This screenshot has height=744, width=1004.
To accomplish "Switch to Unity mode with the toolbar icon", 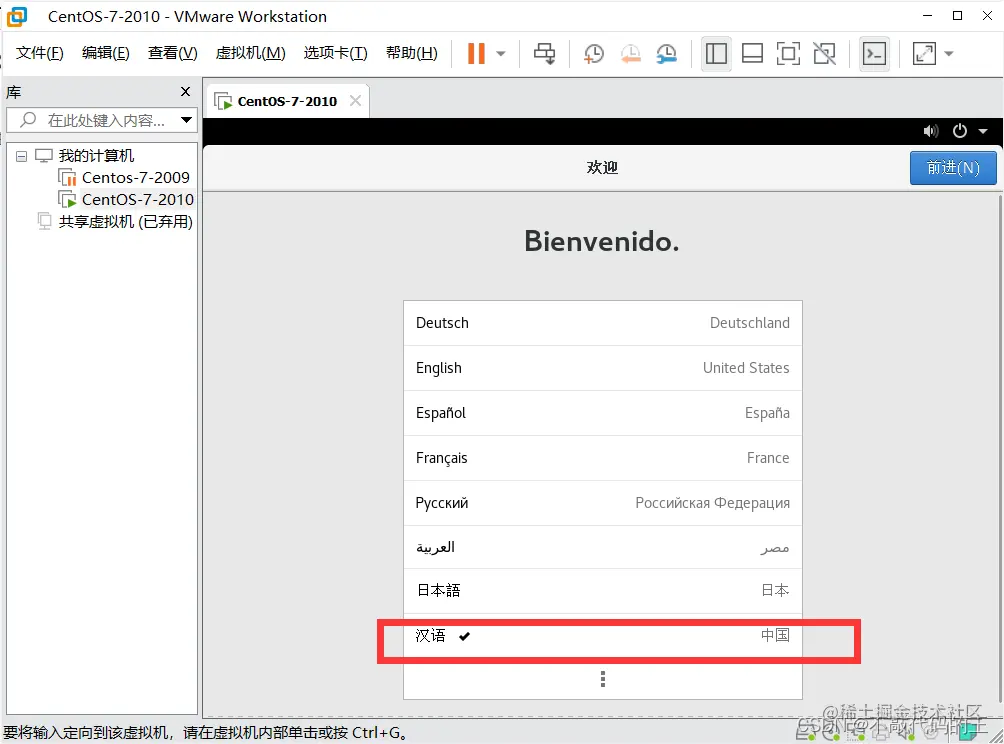I will [x=825, y=54].
